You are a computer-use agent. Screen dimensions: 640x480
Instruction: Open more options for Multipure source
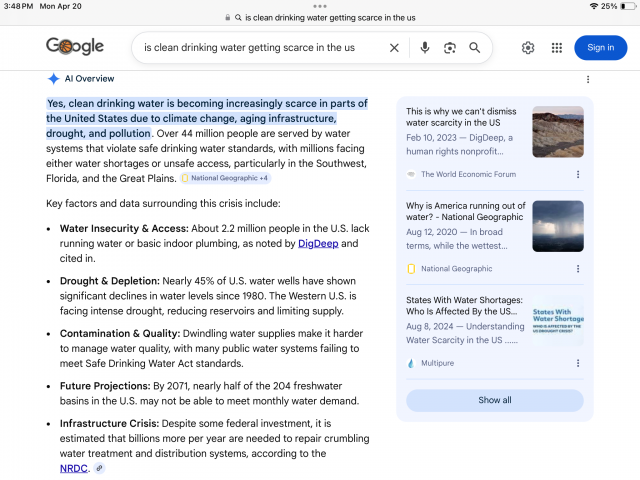(578, 364)
